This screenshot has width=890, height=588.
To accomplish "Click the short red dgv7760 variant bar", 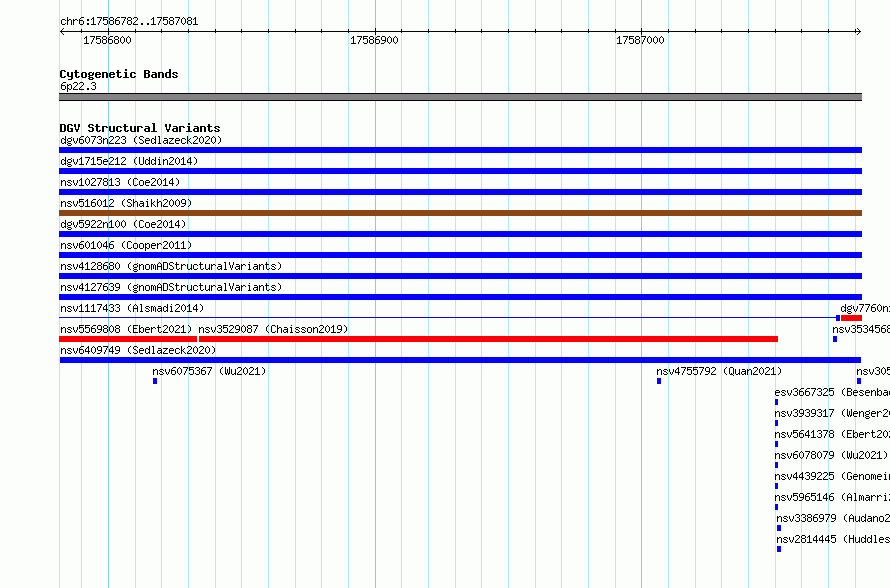I will 851,318.
